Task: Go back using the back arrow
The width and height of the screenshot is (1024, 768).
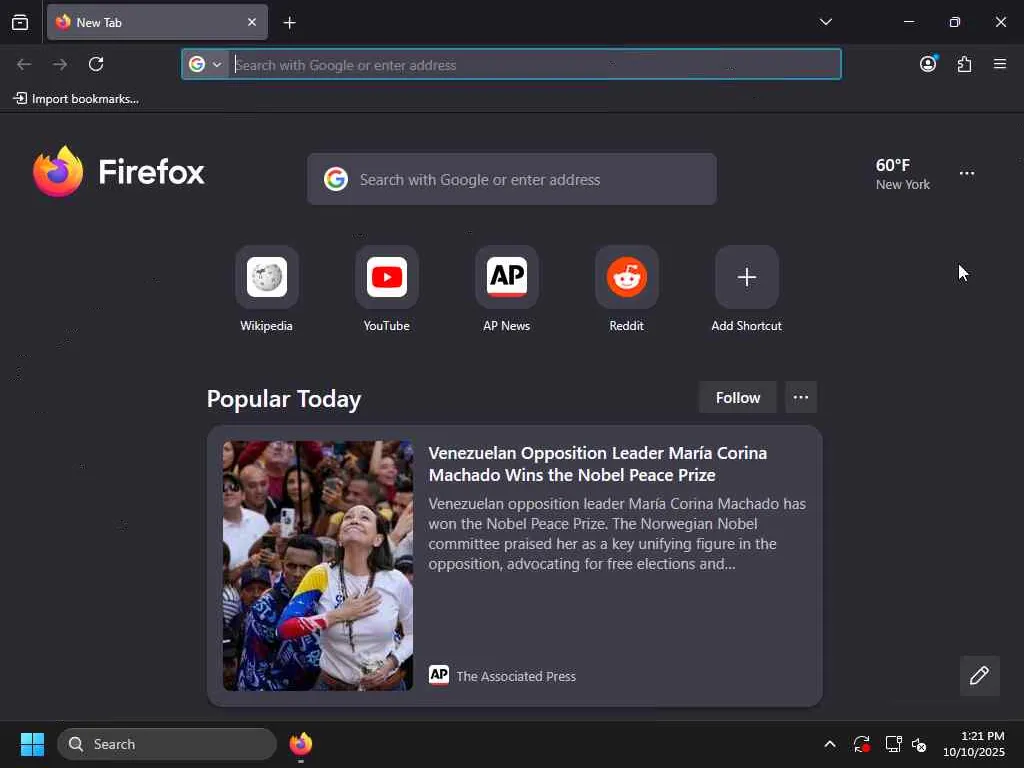Action: 24,64
